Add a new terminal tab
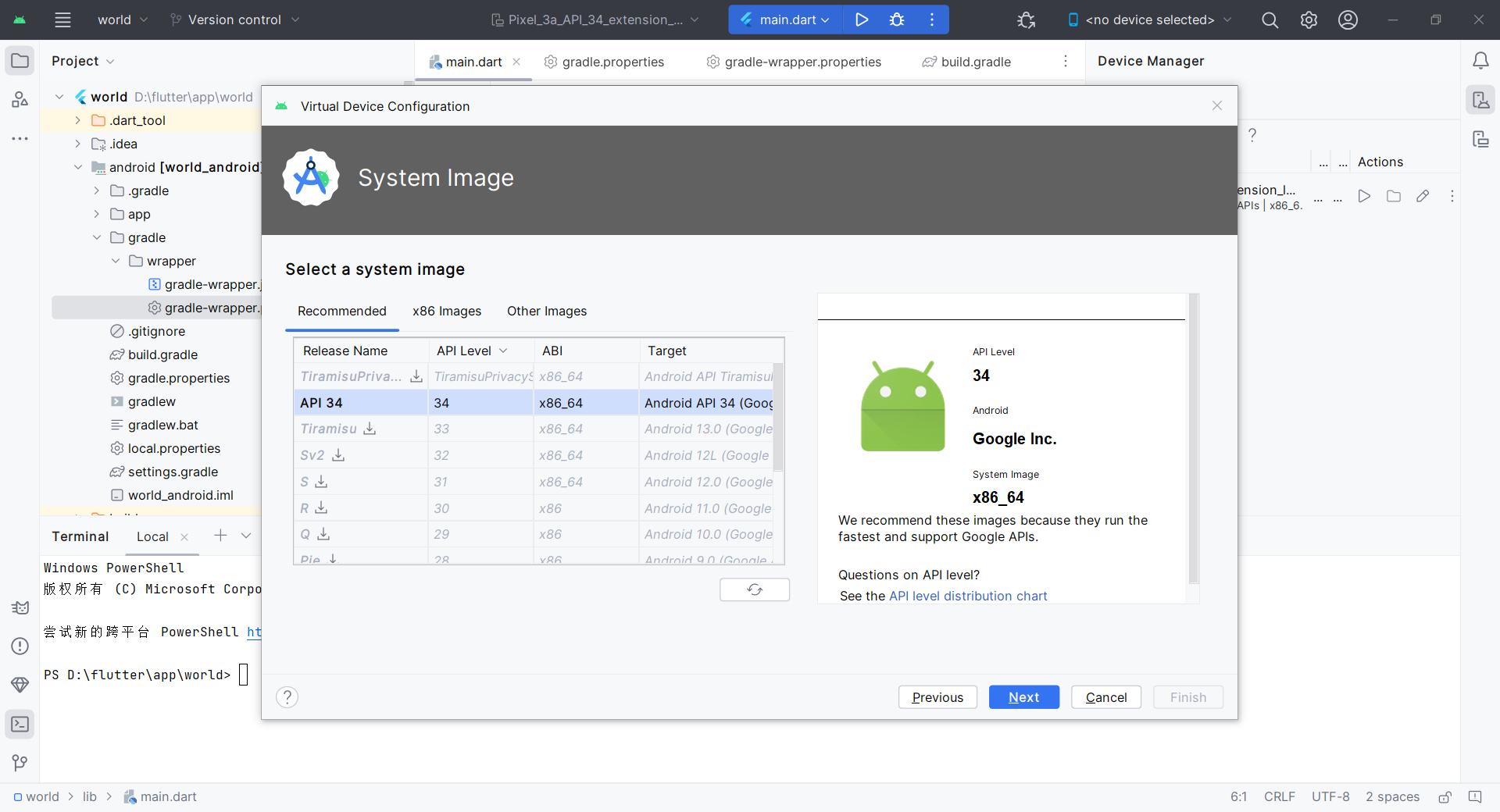Viewport: 1500px width, 812px height. [x=220, y=536]
